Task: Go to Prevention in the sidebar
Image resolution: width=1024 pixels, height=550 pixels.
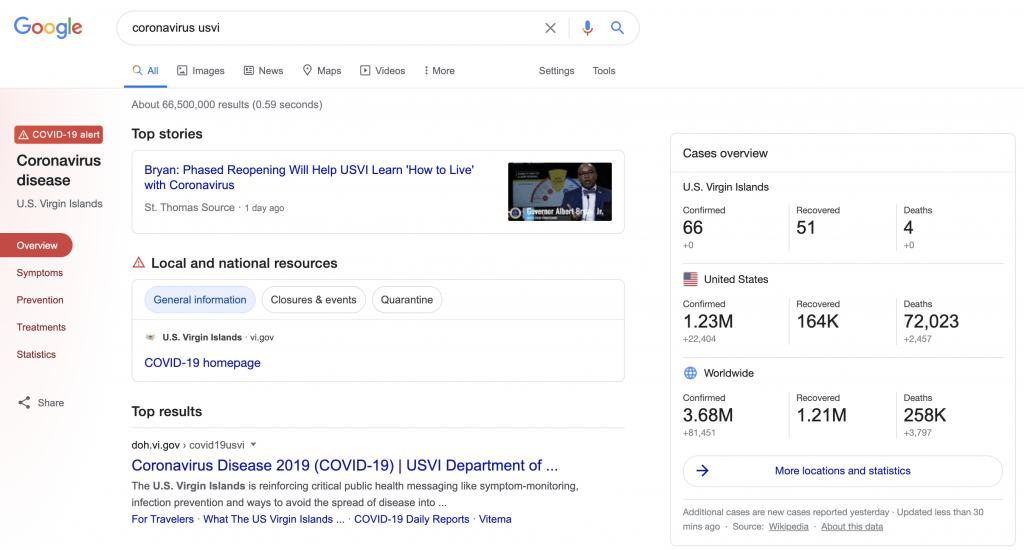Action: pyautogui.click(x=40, y=300)
